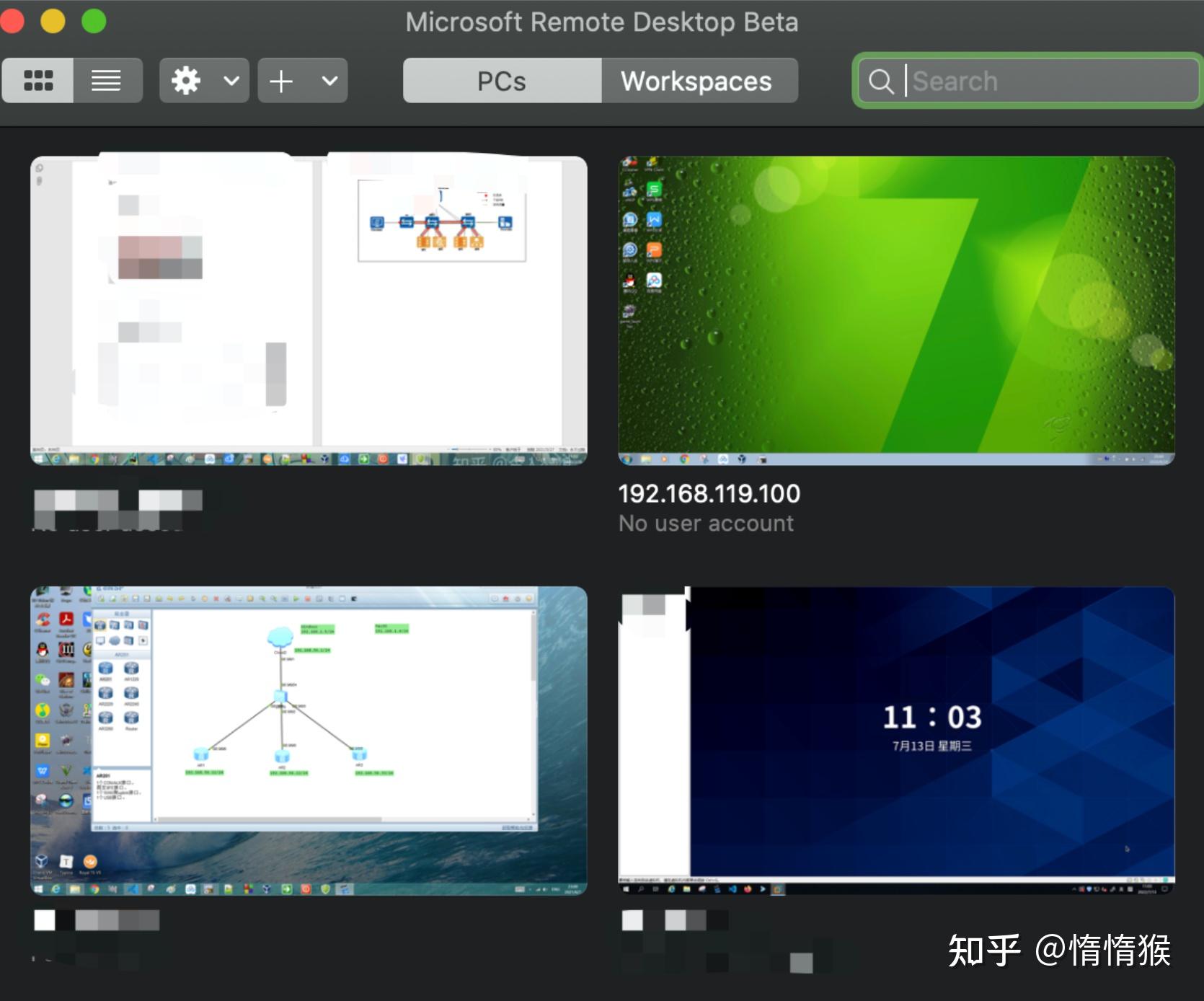Viewport: 1204px width, 1001px height.
Task: Open the dropdown next to the plus button
Action: (329, 81)
